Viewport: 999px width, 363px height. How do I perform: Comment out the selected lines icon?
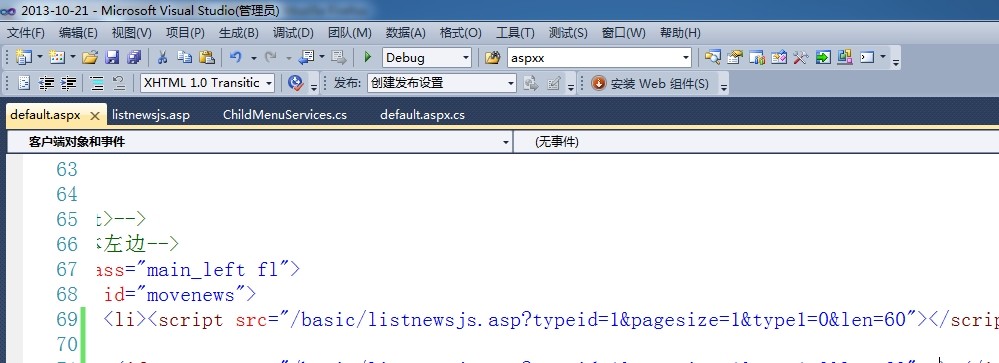(x=97, y=83)
